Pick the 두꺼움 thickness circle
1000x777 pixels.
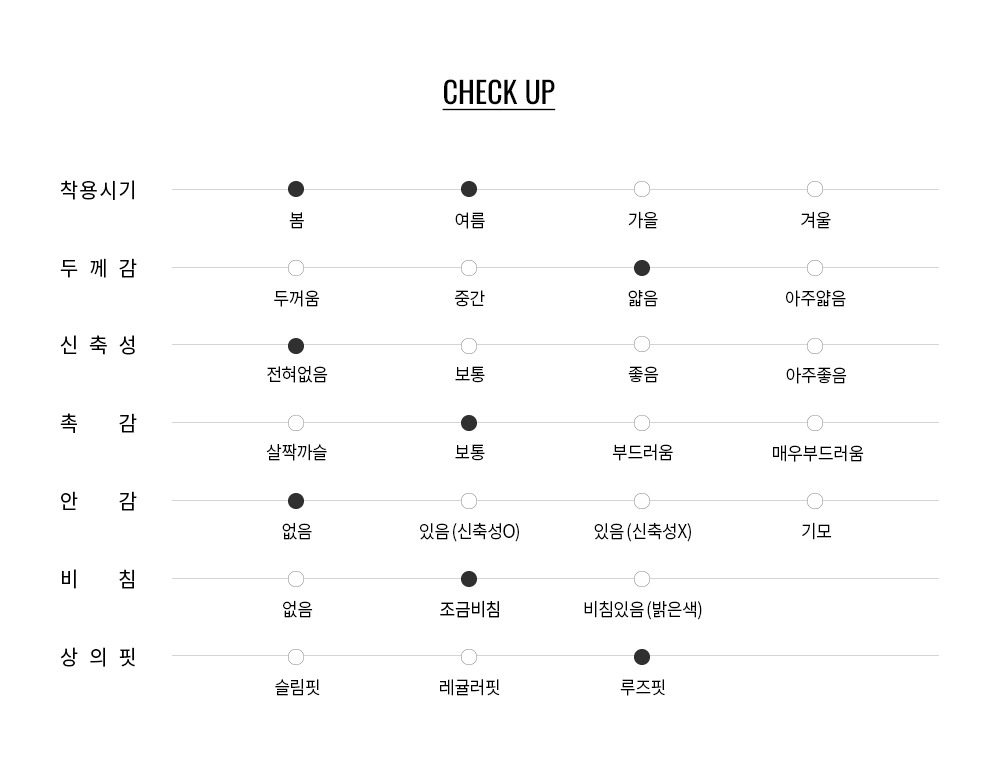click(296, 268)
